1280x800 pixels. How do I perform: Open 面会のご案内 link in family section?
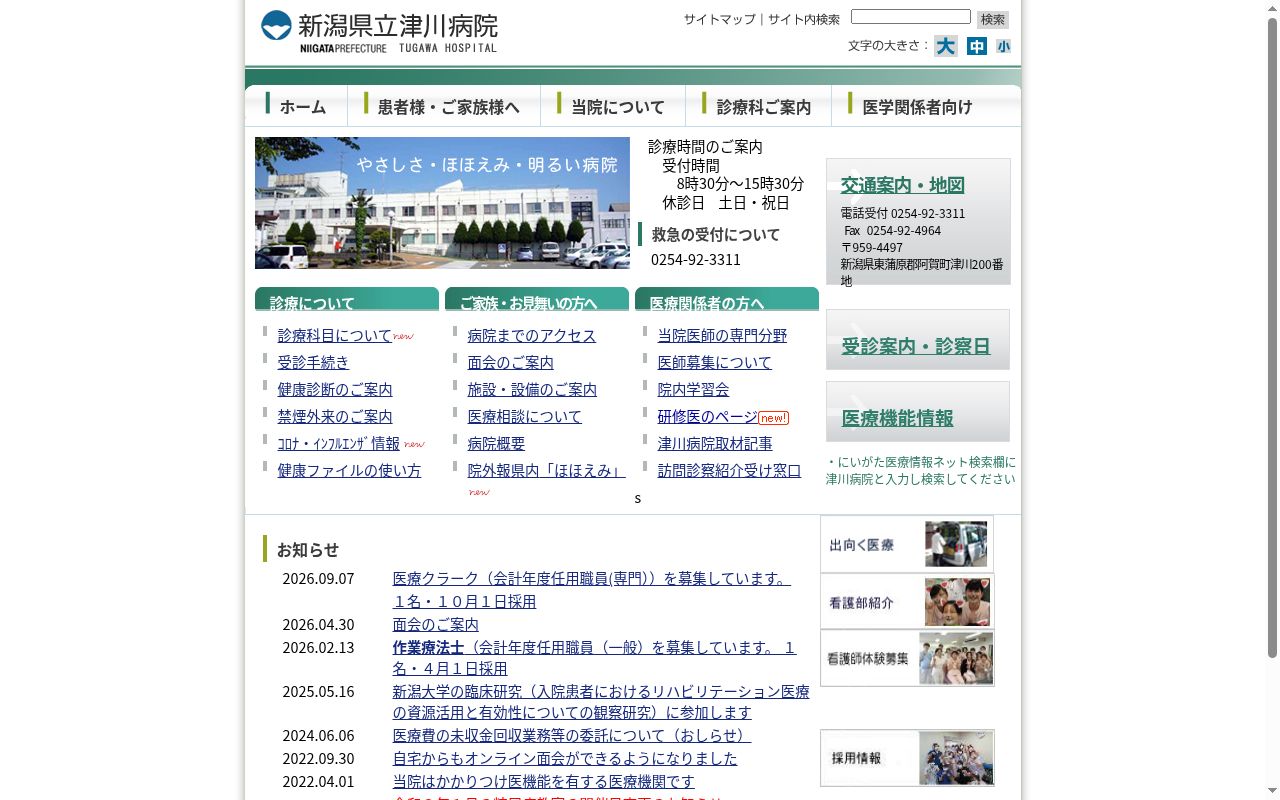(x=510, y=362)
